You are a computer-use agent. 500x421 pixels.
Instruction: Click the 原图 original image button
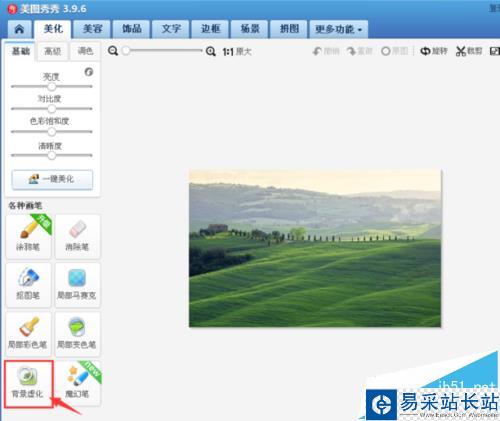point(395,51)
